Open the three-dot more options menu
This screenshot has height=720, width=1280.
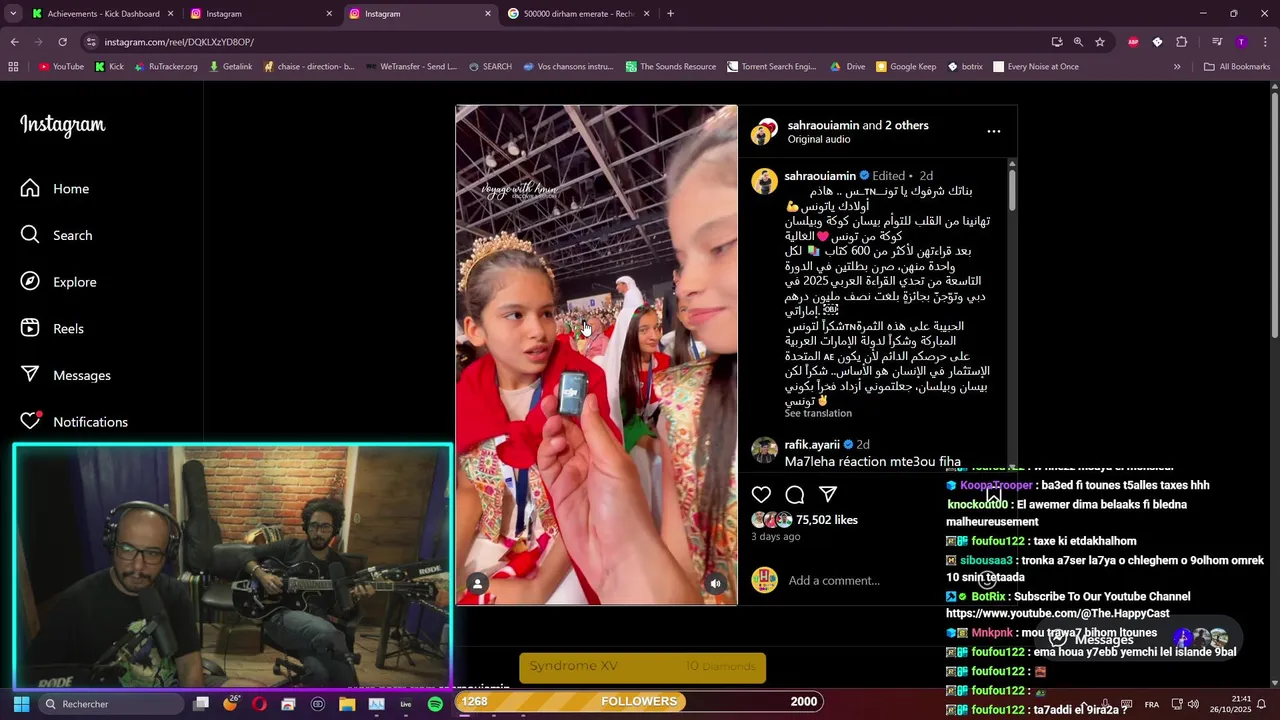point(993,131)
